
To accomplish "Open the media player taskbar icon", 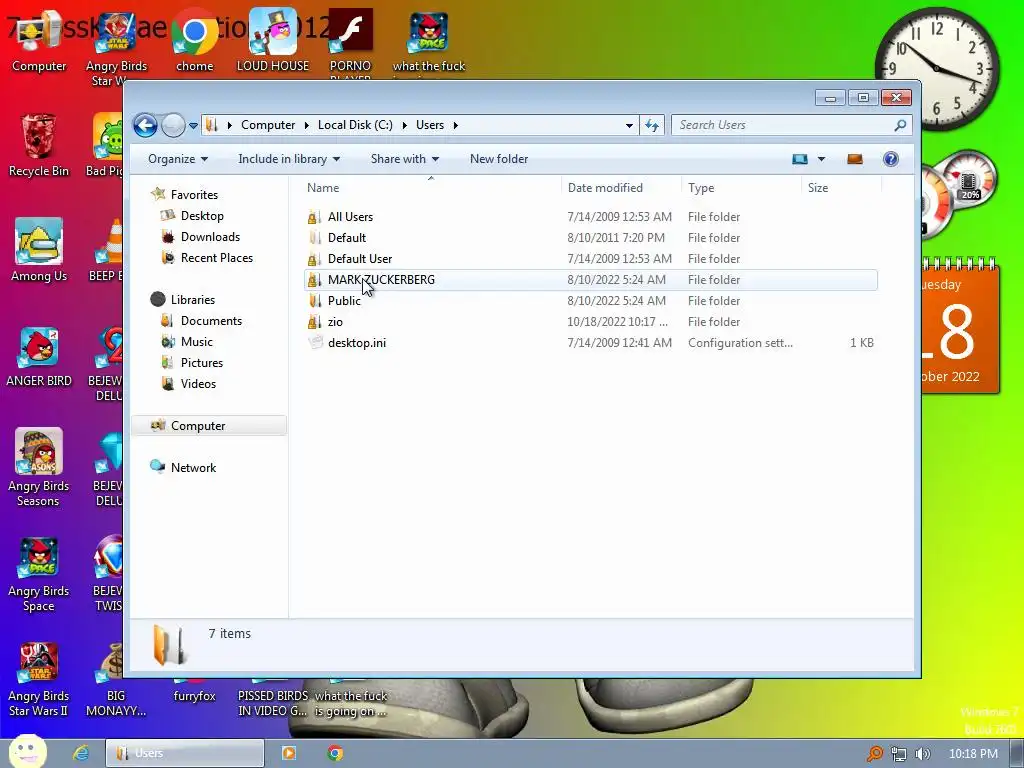I will tap(288, 753).
